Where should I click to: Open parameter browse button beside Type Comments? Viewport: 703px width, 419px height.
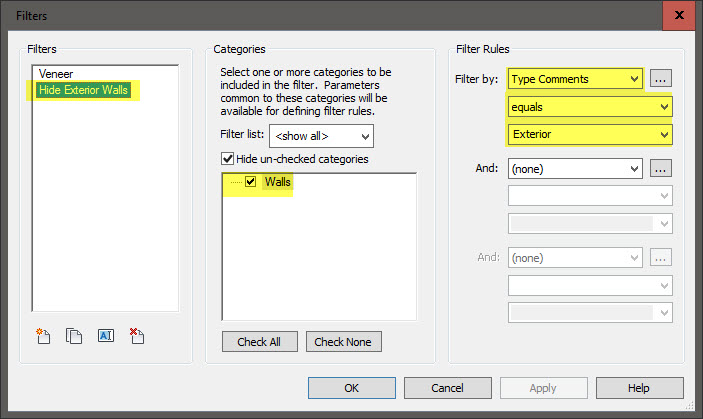[x=659, y=78]
